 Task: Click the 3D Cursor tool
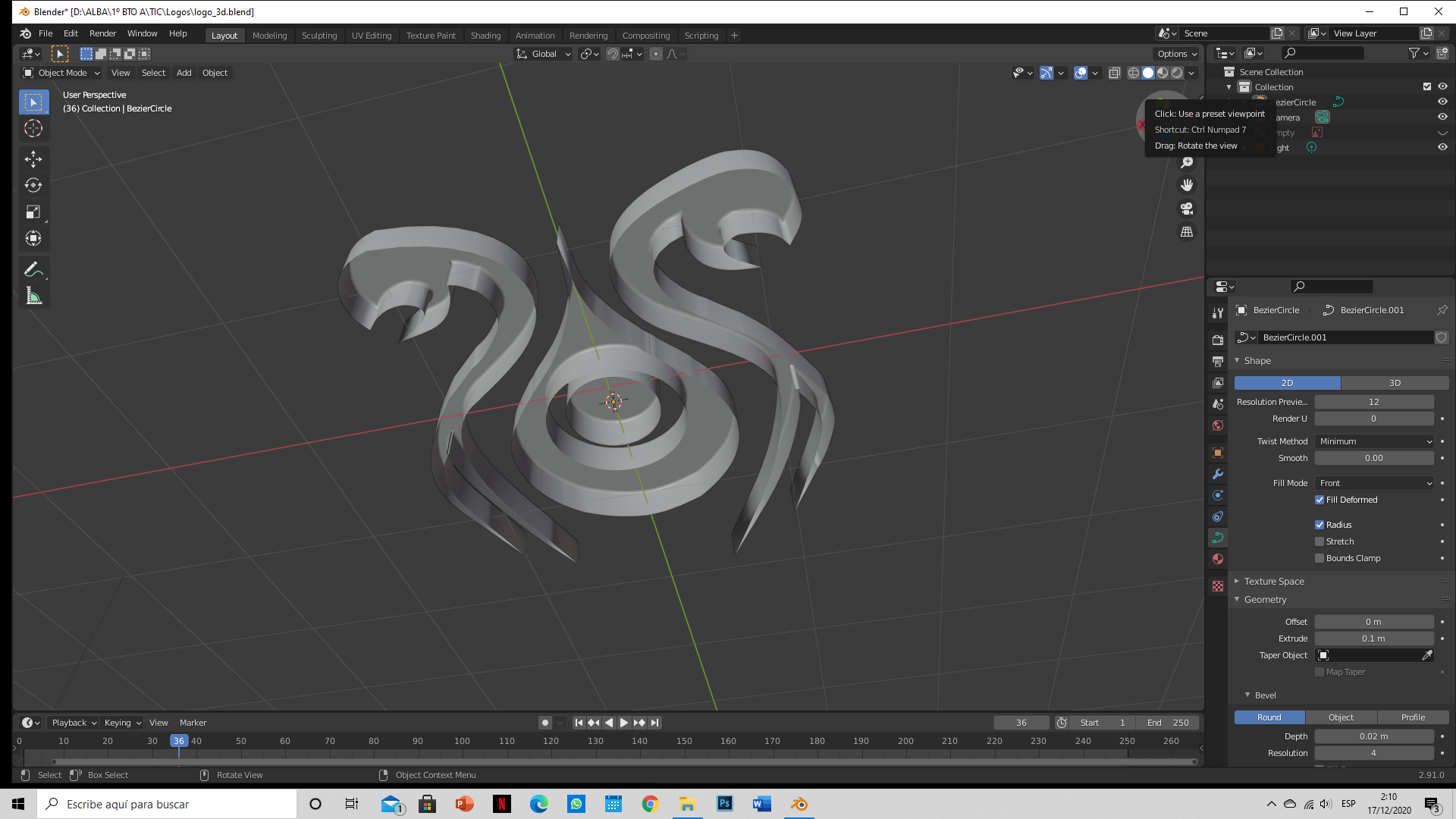pos(33,128)
